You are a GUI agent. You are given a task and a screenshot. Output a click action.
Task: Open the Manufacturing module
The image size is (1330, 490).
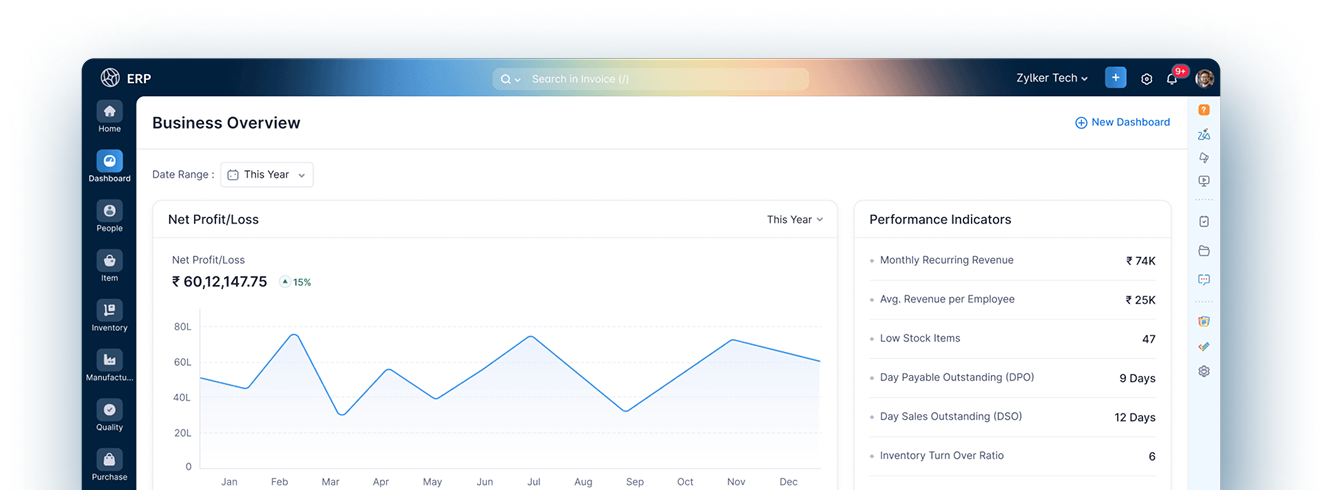click(109, 366)
